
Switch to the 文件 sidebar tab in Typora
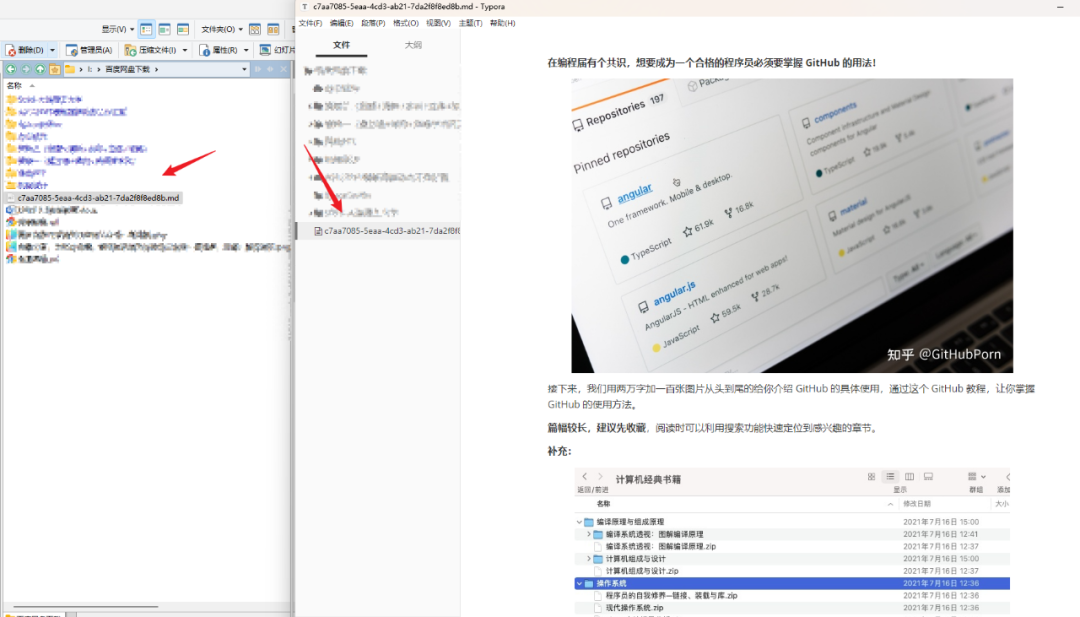click(342, 45)
